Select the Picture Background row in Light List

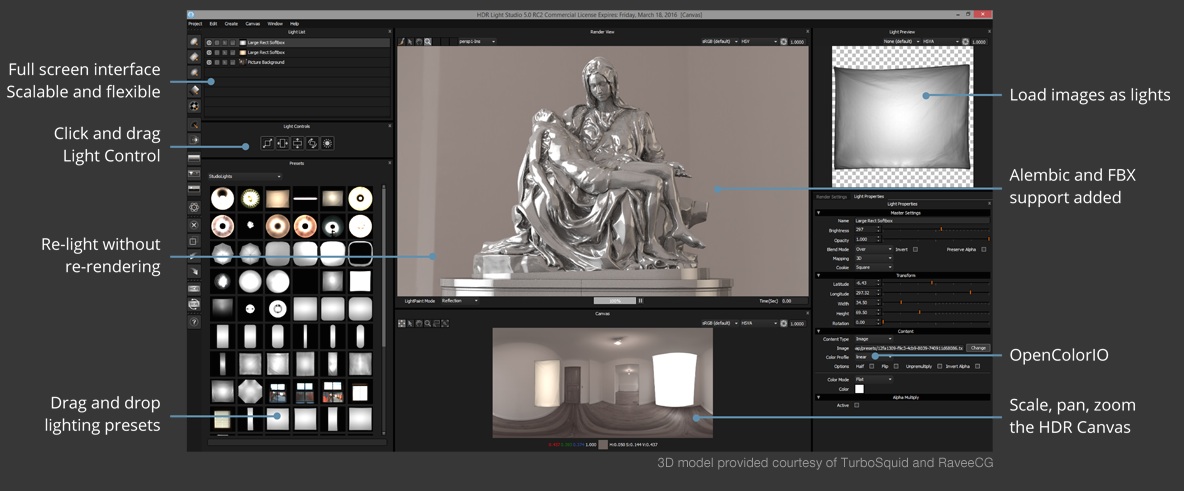coord(297,62)
